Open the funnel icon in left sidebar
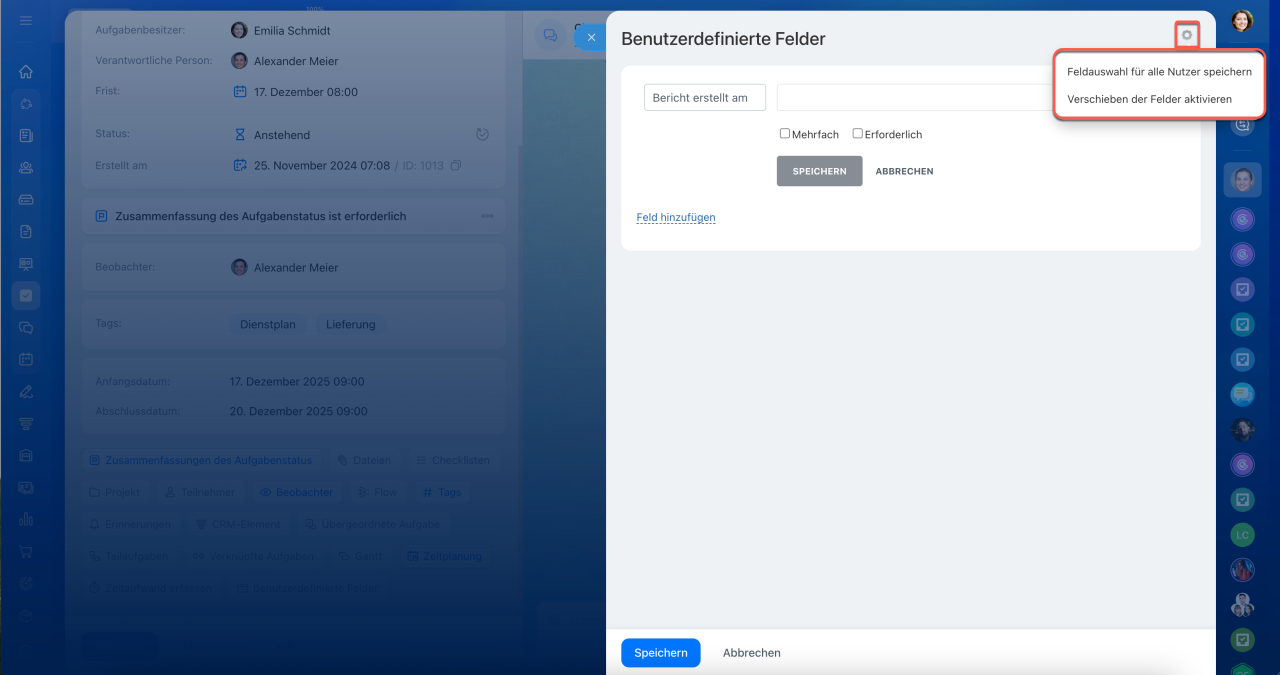 (x=26, y=423)
